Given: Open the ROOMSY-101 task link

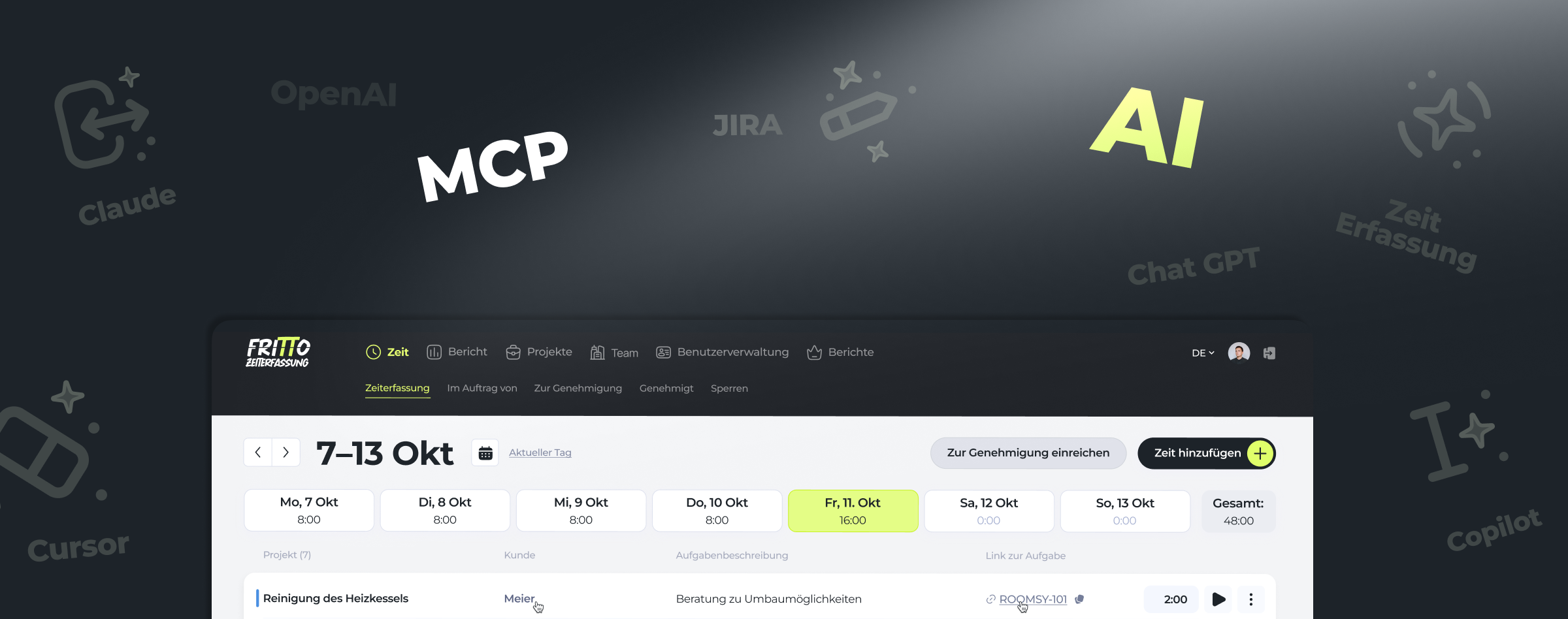Looking at the screenshot, I should (1032, 599).
